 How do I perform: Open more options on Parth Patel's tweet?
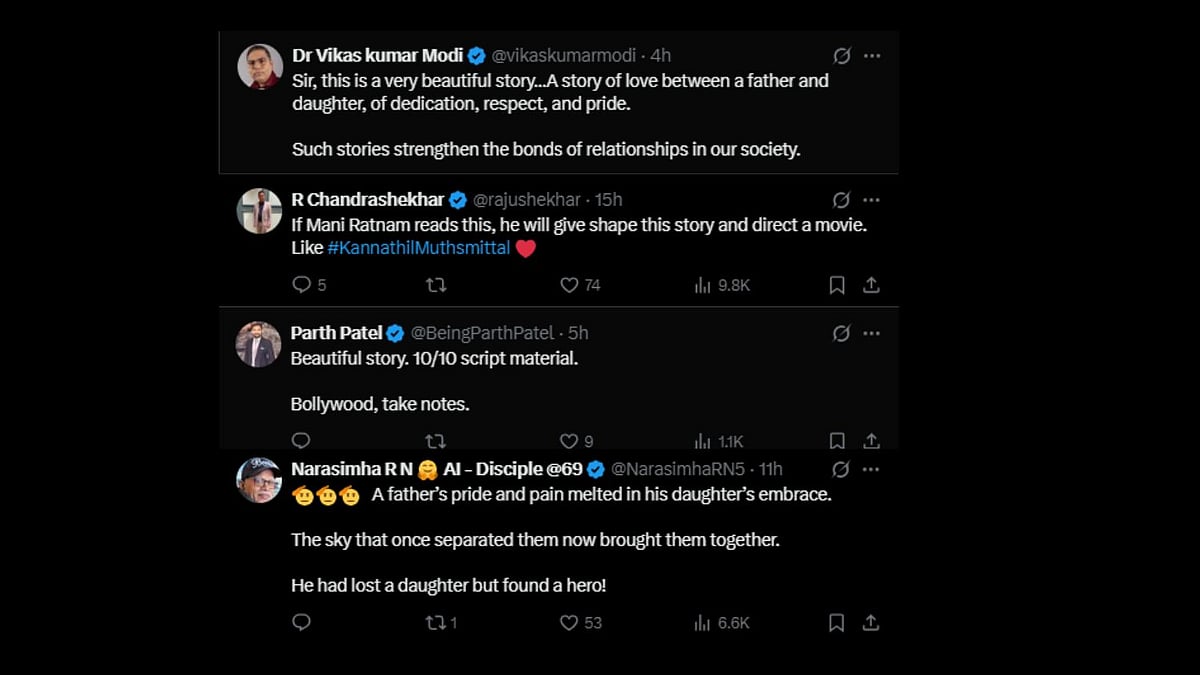click(872, 333)
